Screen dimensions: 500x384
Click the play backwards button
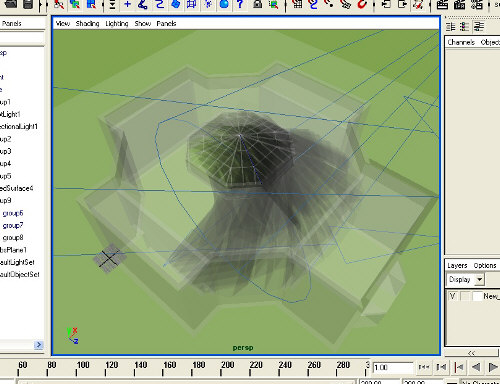tap(476, 367)
